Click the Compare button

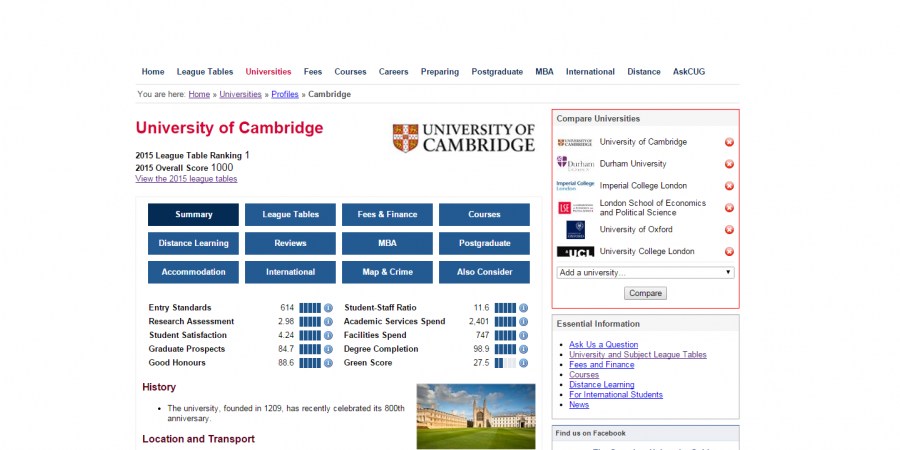645,293
